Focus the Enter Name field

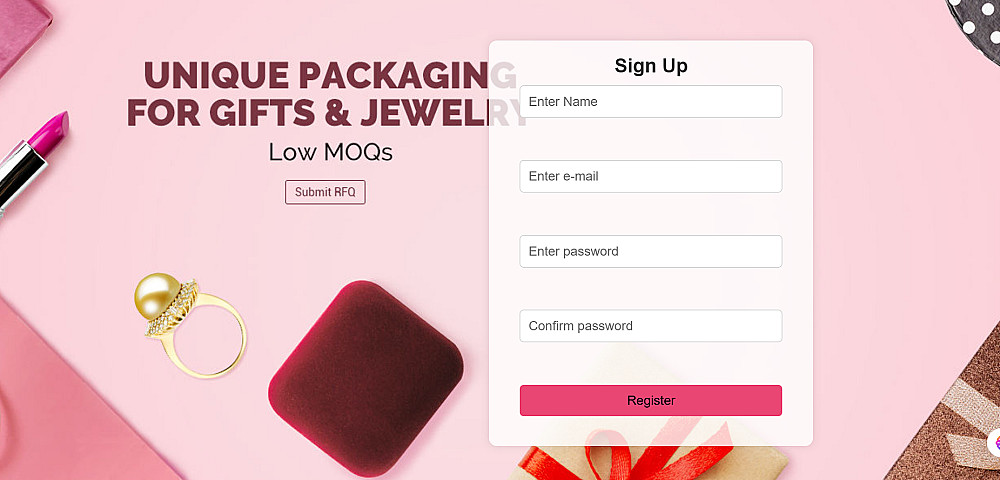[x=650, y=102]
